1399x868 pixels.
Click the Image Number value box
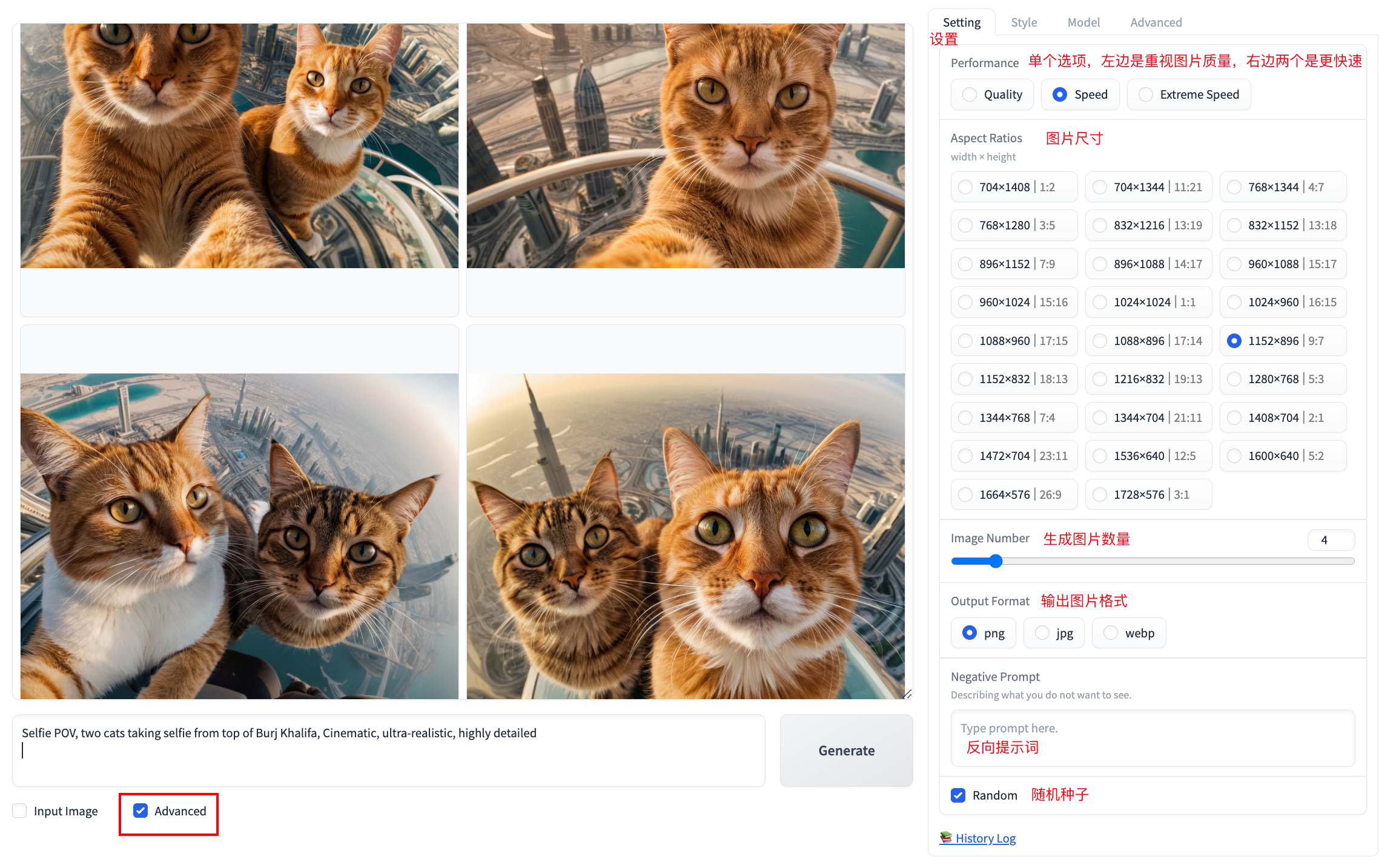click(x=1330, y=539)
